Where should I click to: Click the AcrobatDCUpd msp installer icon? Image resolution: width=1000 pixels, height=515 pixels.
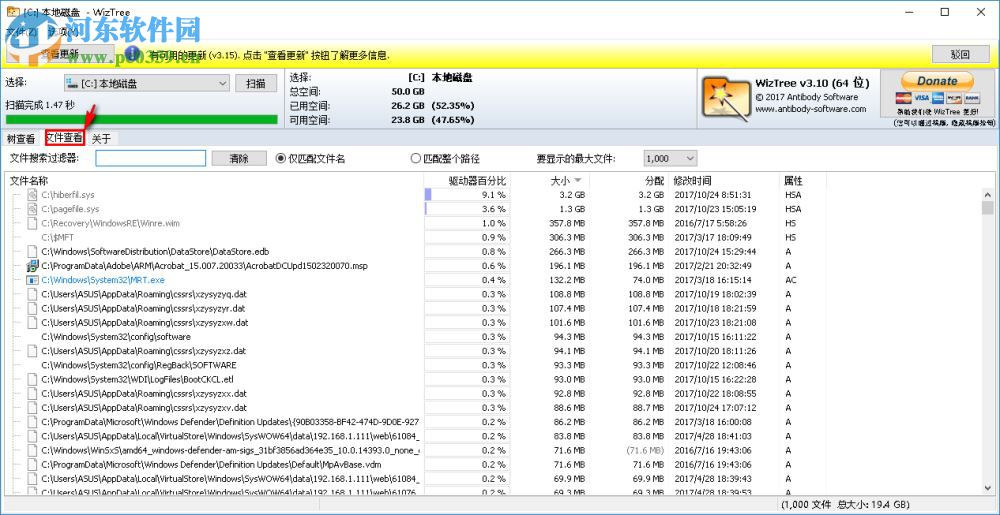click(x=32, y=266)
